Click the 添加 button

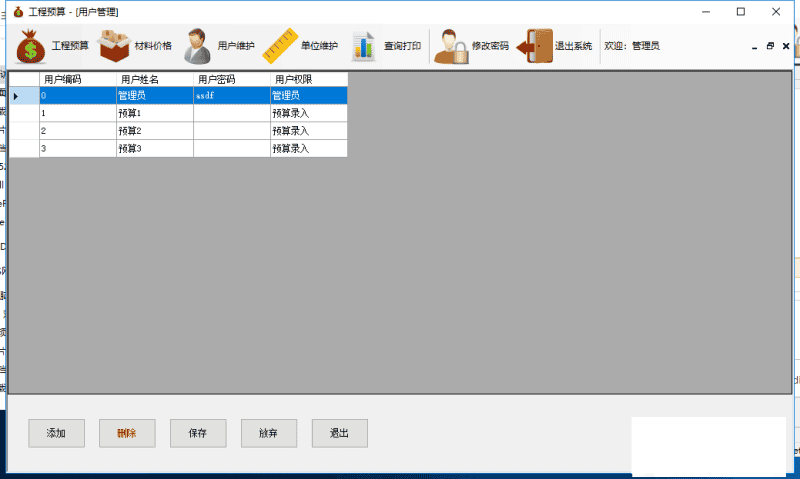(x=56, y=433)
